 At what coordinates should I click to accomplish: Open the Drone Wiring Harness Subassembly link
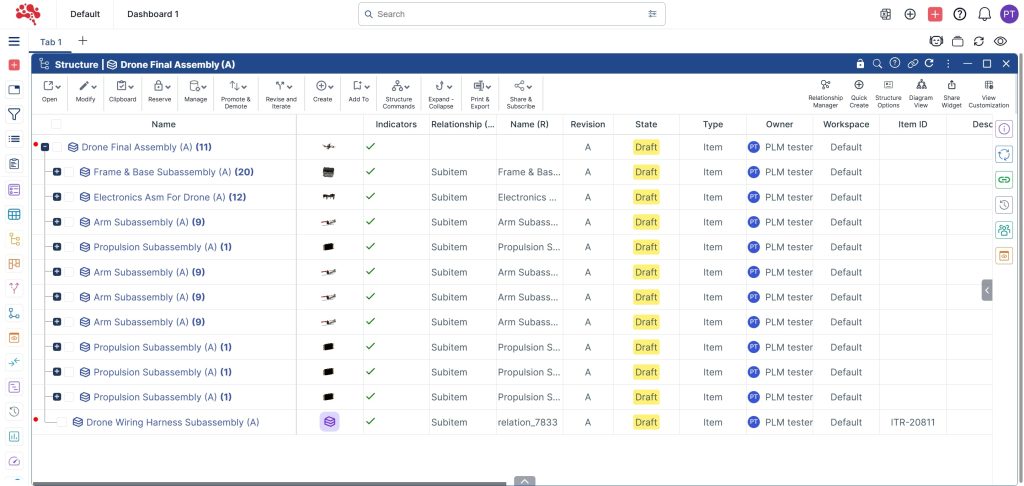pyautogui.click(x=172, y=422)
